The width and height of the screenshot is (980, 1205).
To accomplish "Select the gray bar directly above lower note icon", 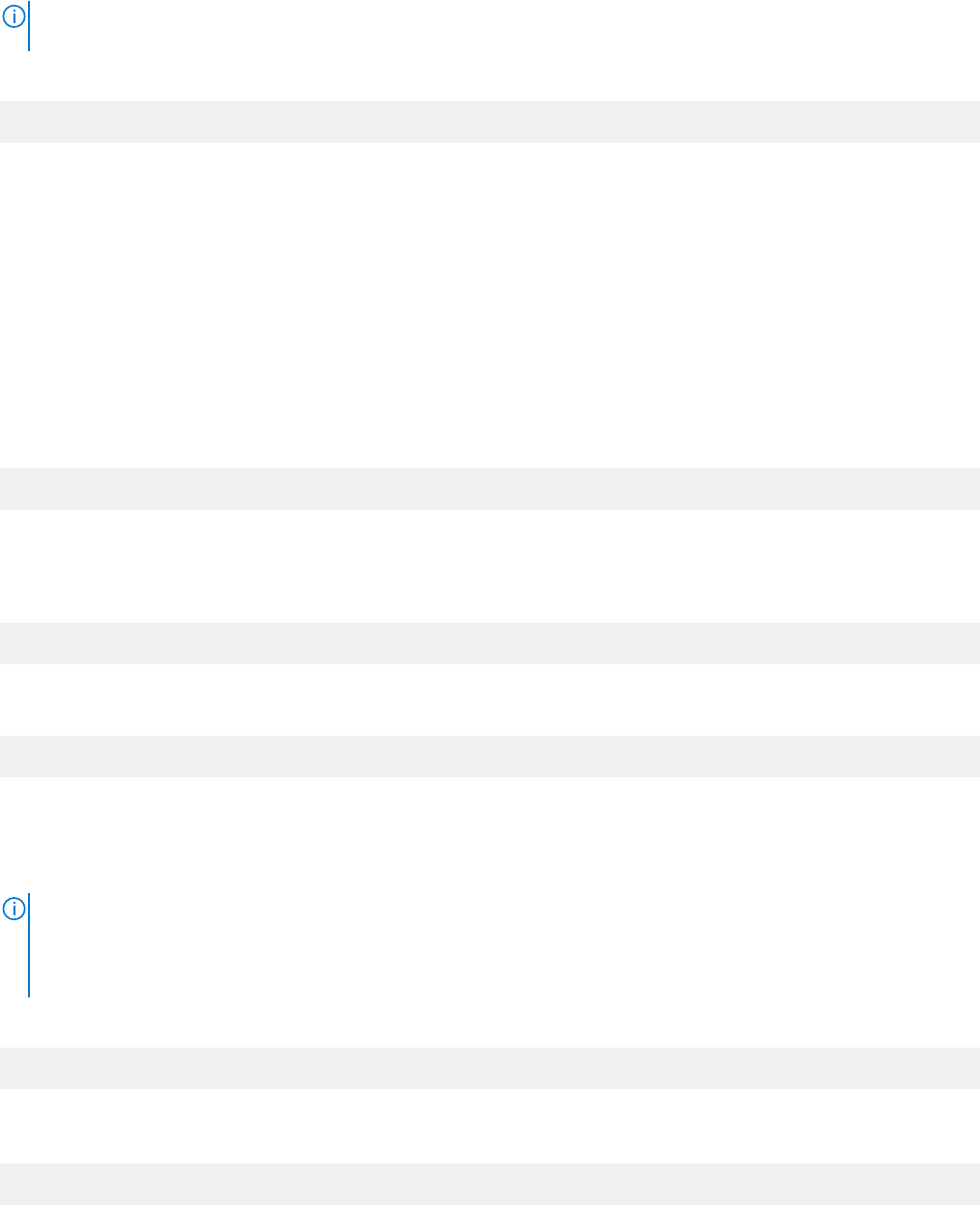I will point(490,757).
